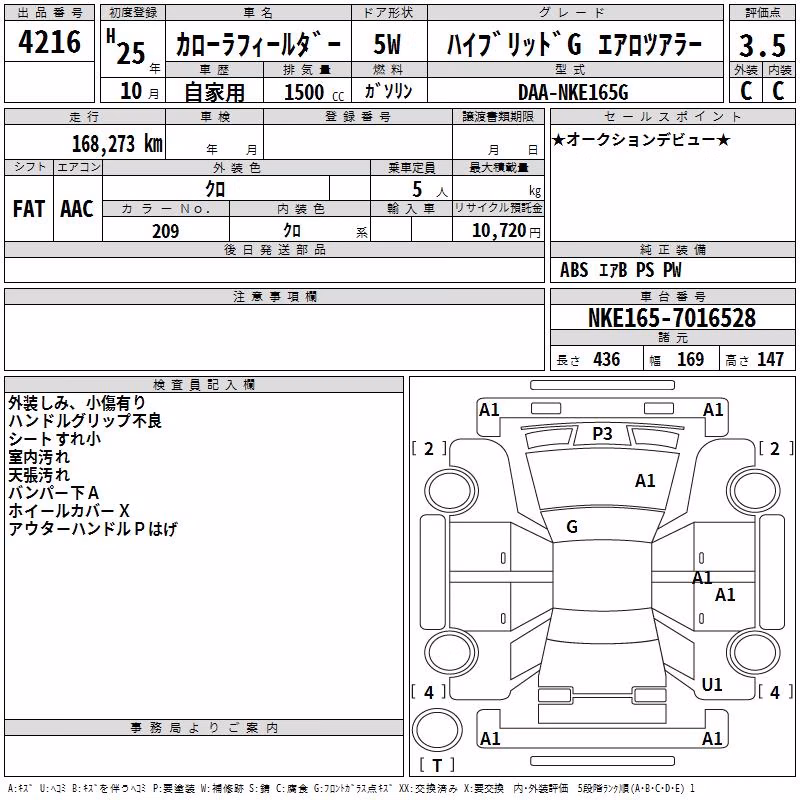Click the 注意事項欄 header
Image resolution: width=800 pixels, height=800 pixels.
pyautogui.click(x=274, y=296)
